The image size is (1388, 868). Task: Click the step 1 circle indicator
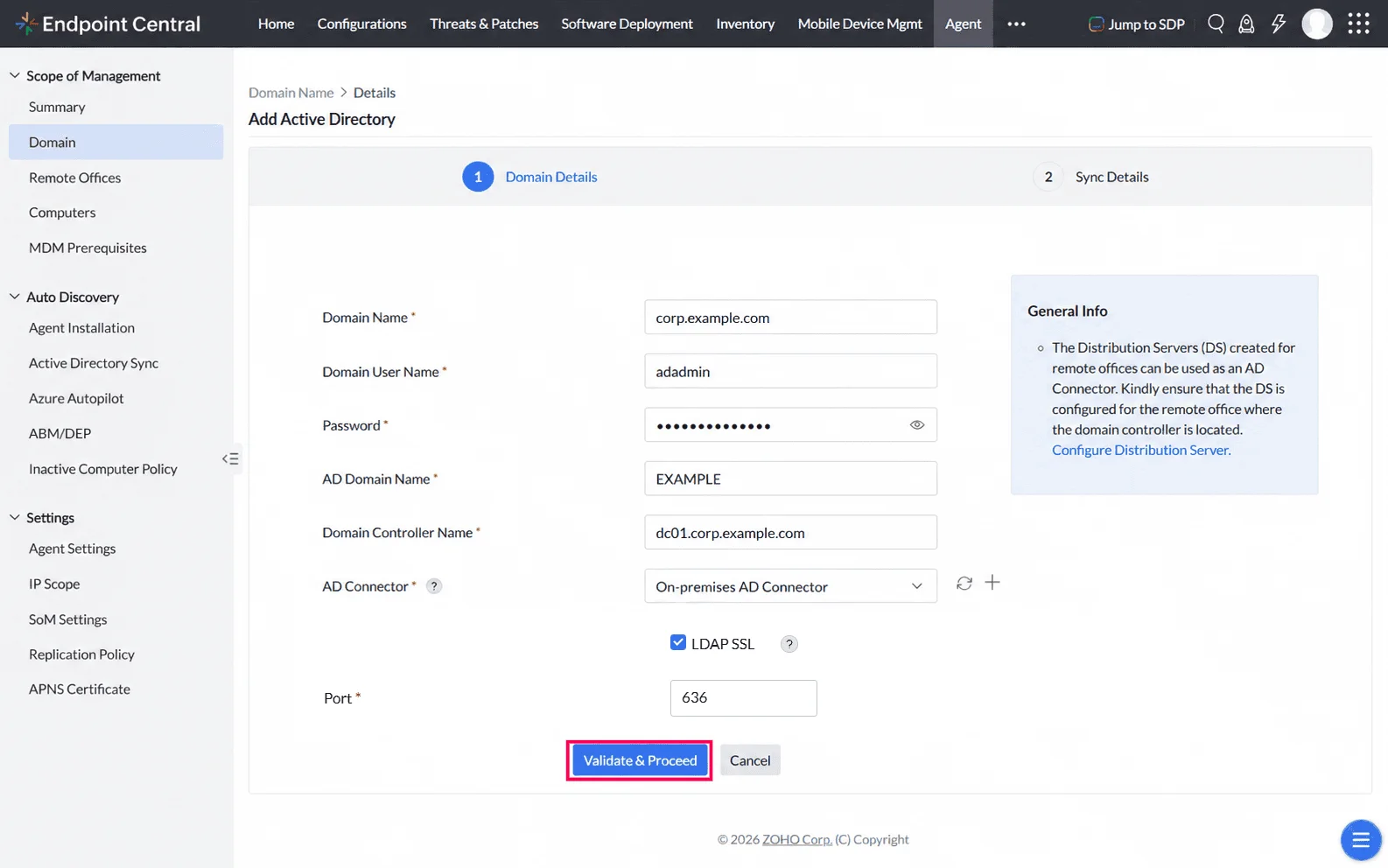point(478,177)
